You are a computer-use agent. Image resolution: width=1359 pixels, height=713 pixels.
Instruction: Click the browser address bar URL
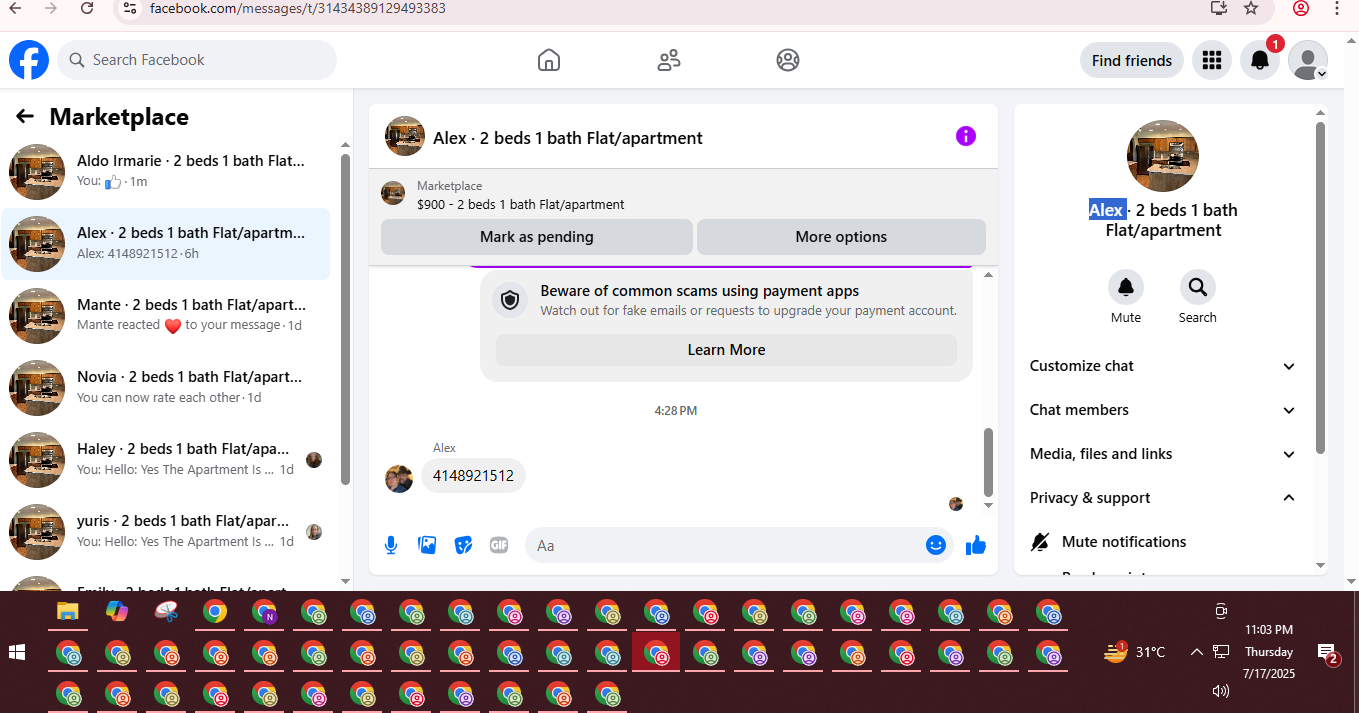298,8
